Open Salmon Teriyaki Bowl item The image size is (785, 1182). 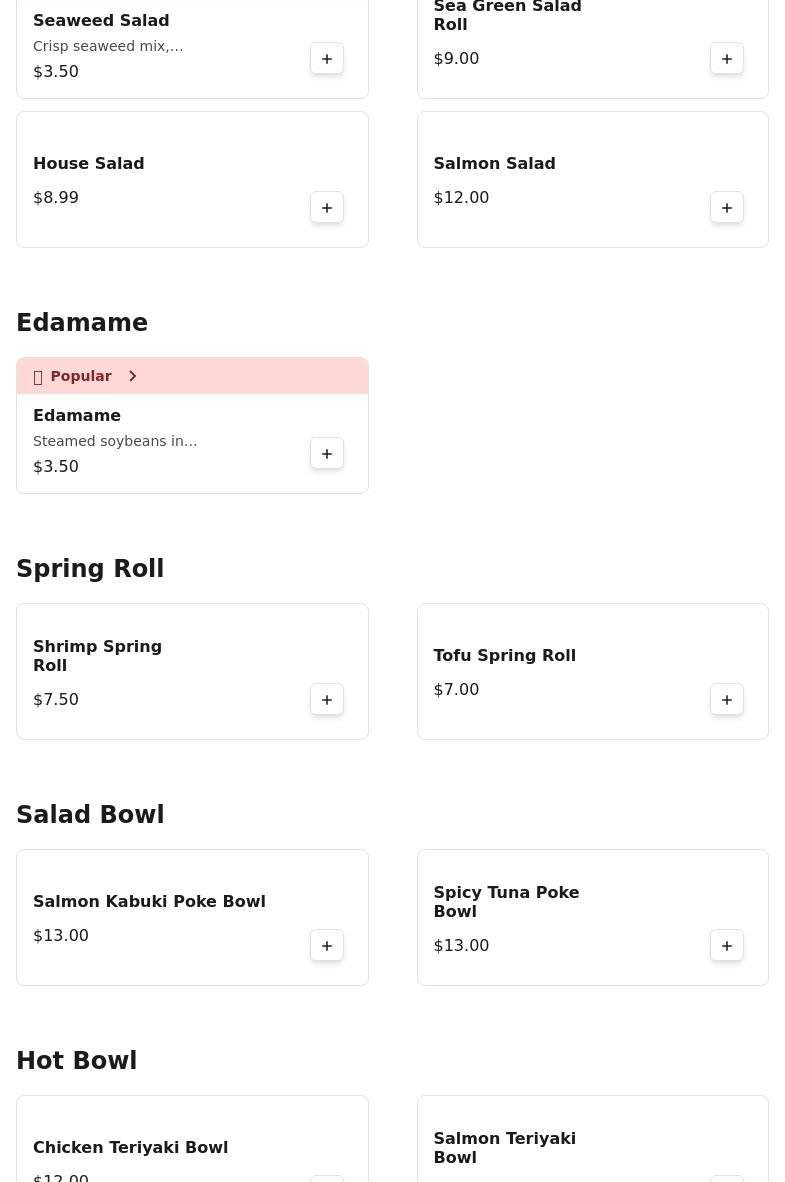click(x=504, y=1148)
